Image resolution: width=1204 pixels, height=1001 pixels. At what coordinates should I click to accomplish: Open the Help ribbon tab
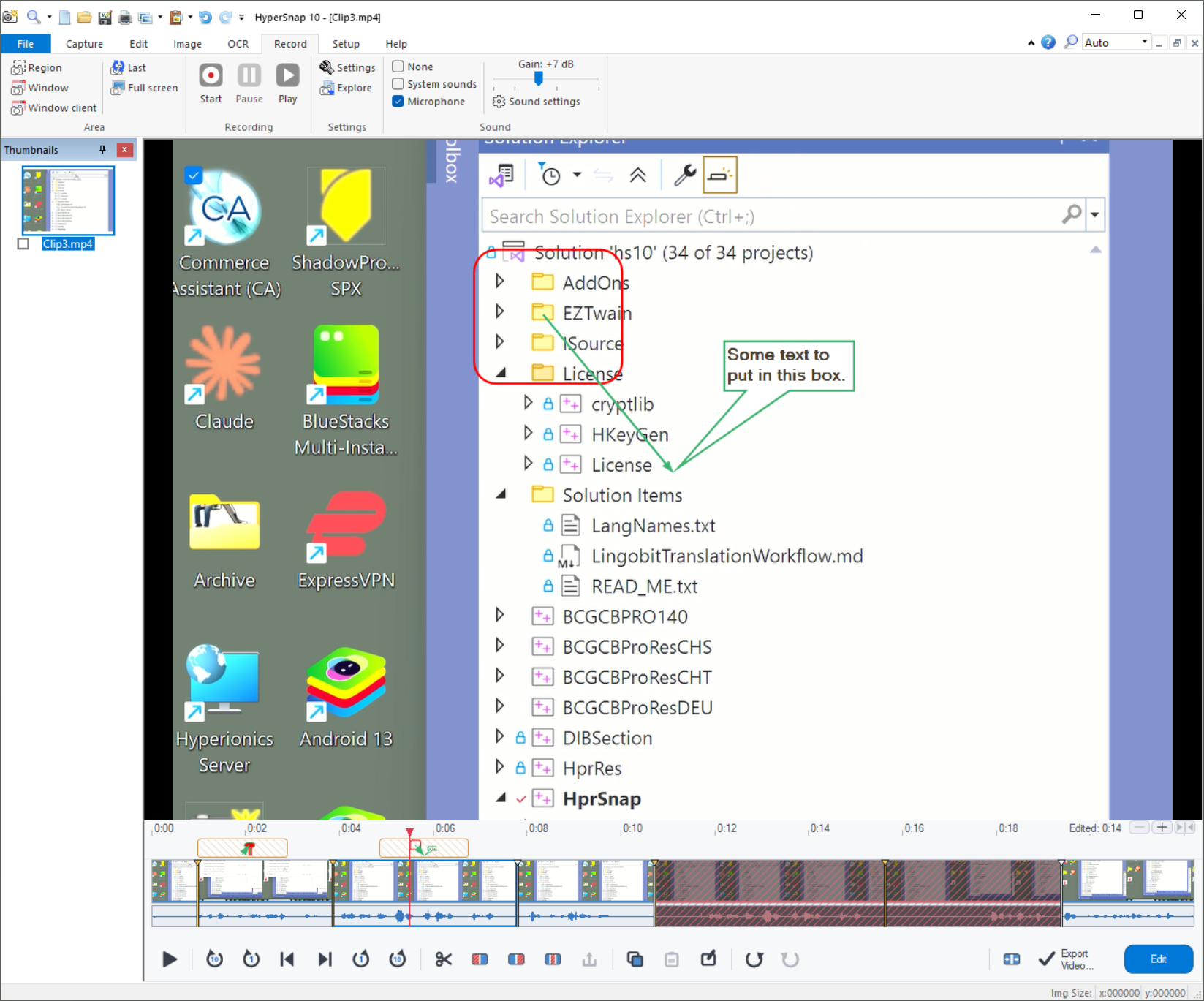(396, 44)
